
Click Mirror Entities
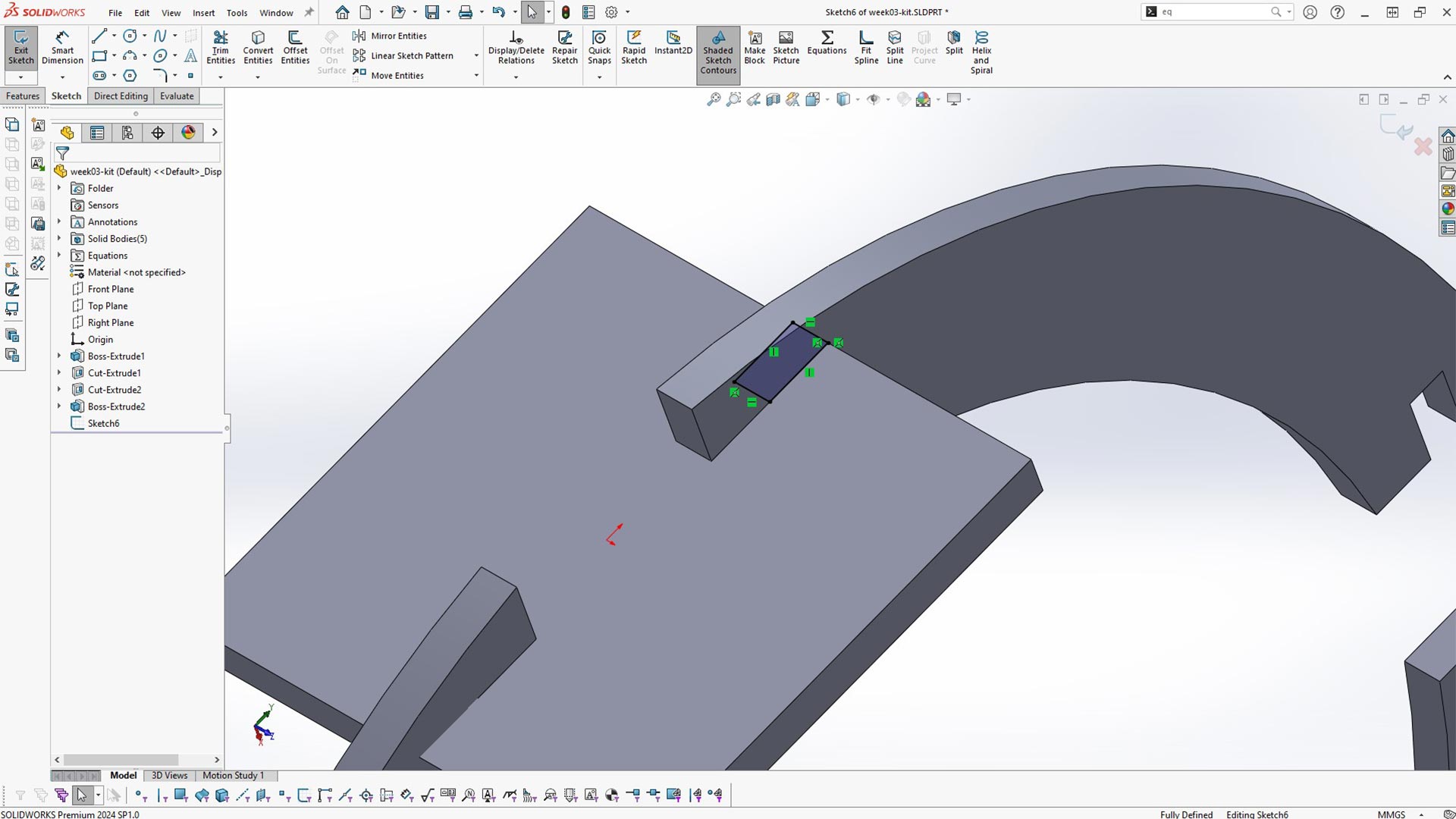(390, 36)
